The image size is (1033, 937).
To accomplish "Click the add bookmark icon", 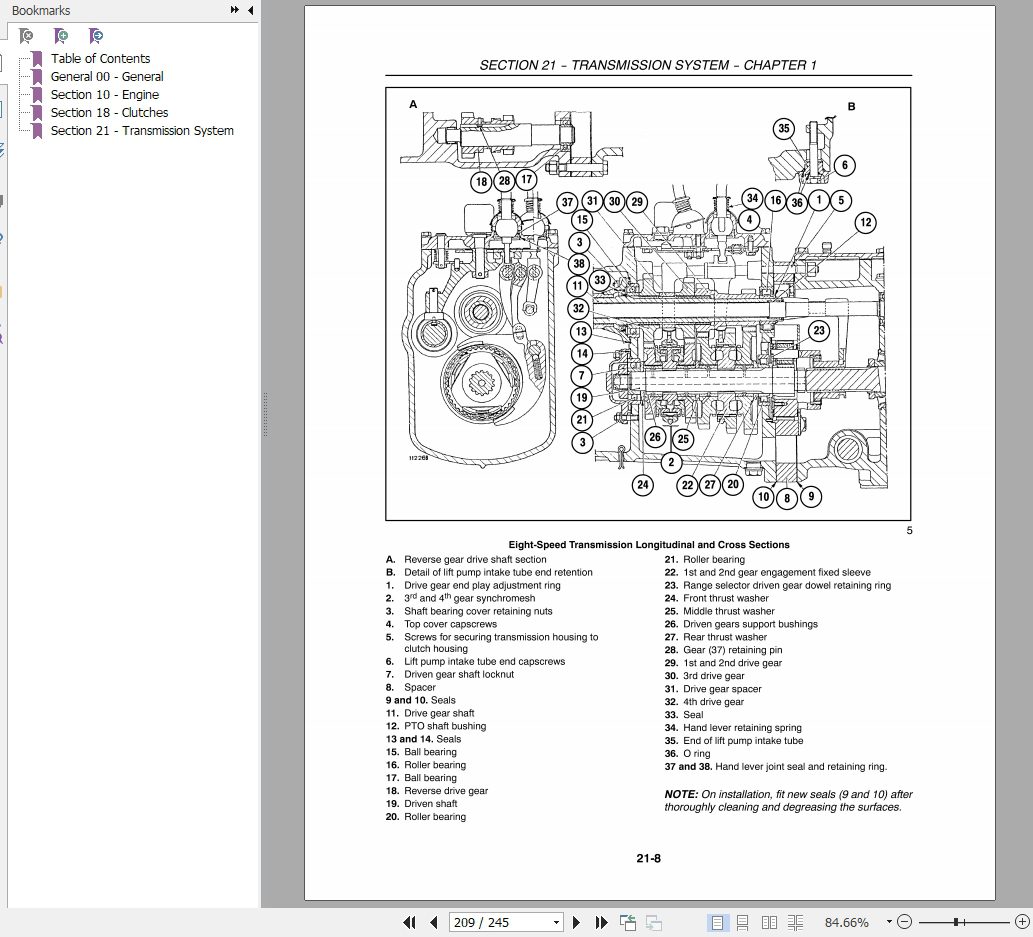I will point(61,36).
